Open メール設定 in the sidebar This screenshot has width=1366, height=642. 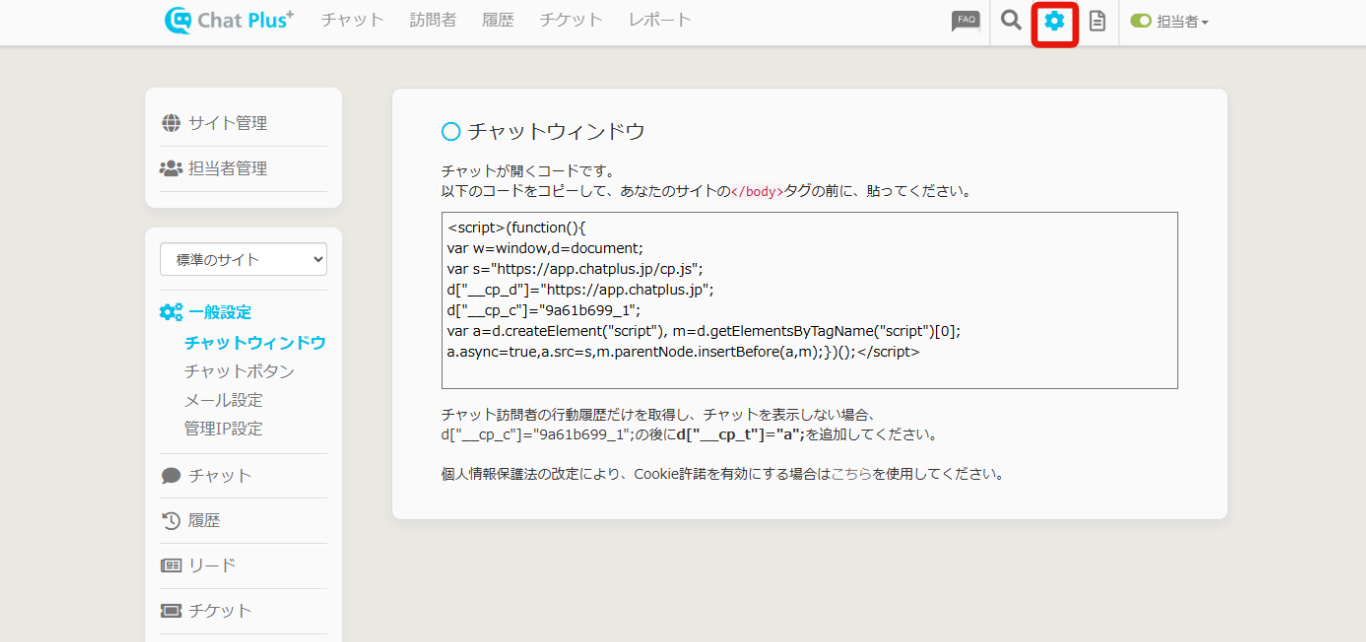[223, 400]
